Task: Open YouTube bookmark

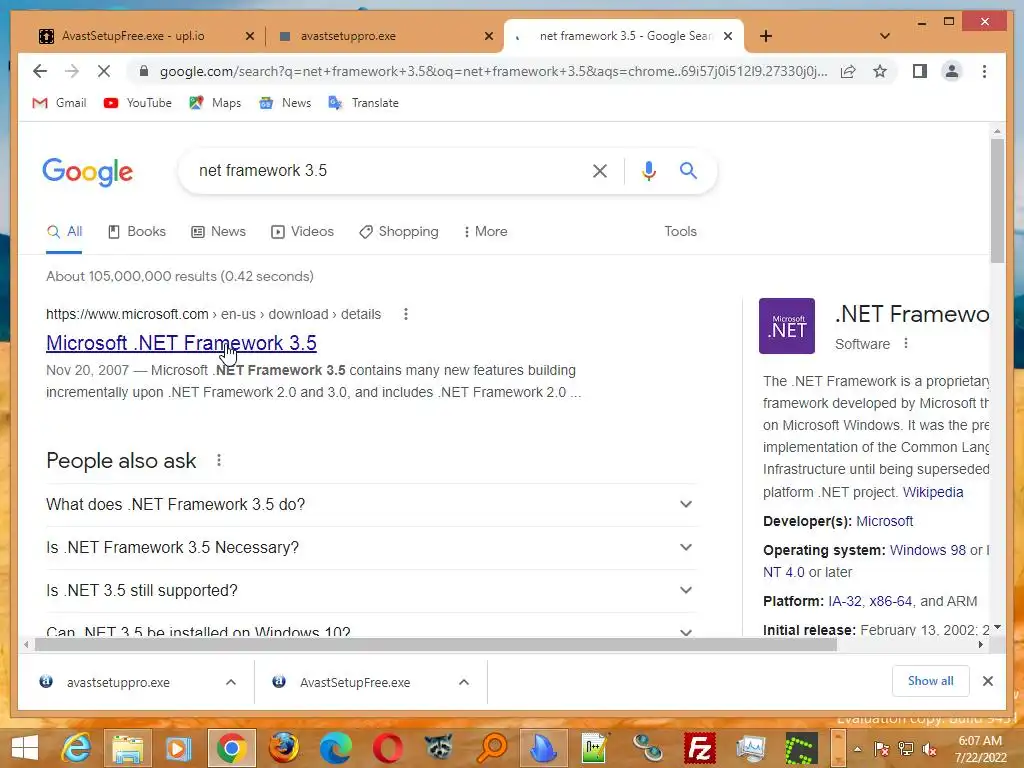Action: [x=138, y=103]
